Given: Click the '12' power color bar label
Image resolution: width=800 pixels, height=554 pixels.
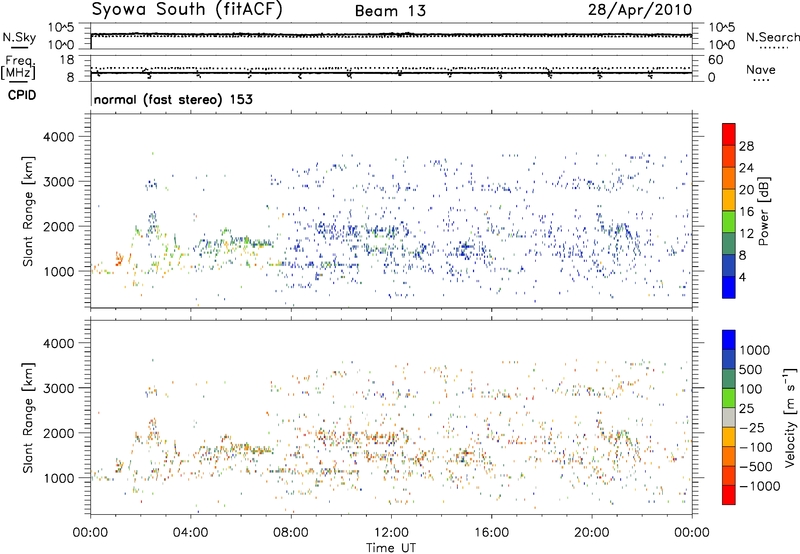Looking at the screenshot, I should click(746, 234).
